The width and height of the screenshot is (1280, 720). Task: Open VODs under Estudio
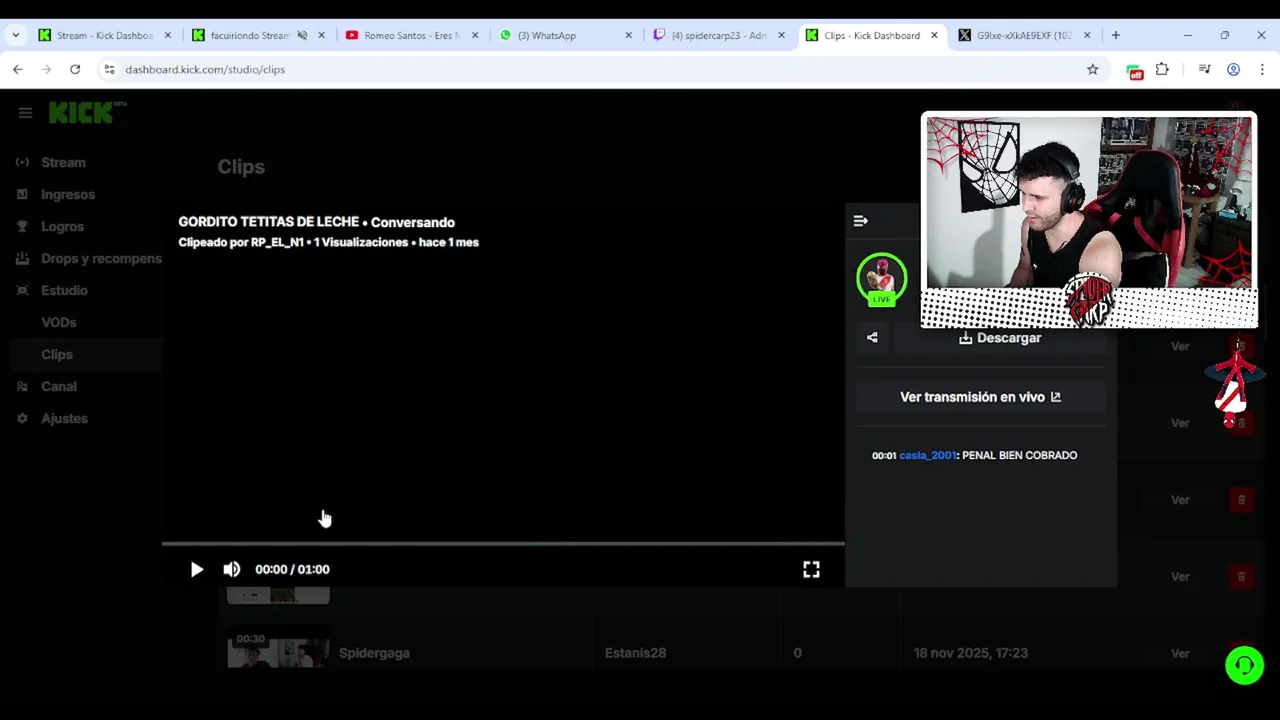(59, 322)
